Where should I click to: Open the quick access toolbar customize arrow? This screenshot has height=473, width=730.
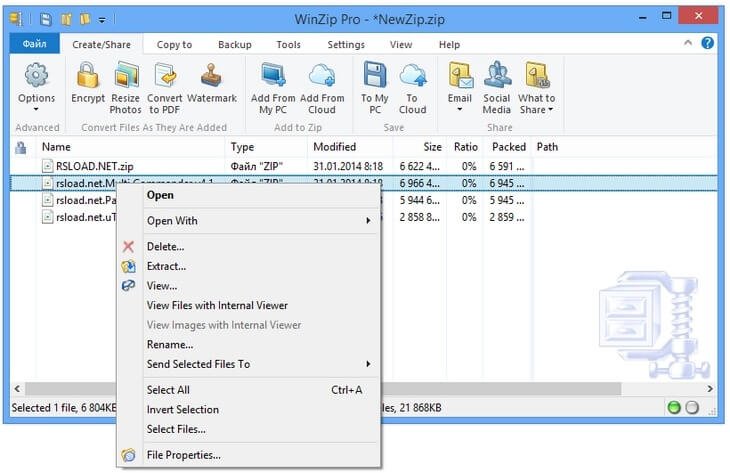click(x=101, y=20)
